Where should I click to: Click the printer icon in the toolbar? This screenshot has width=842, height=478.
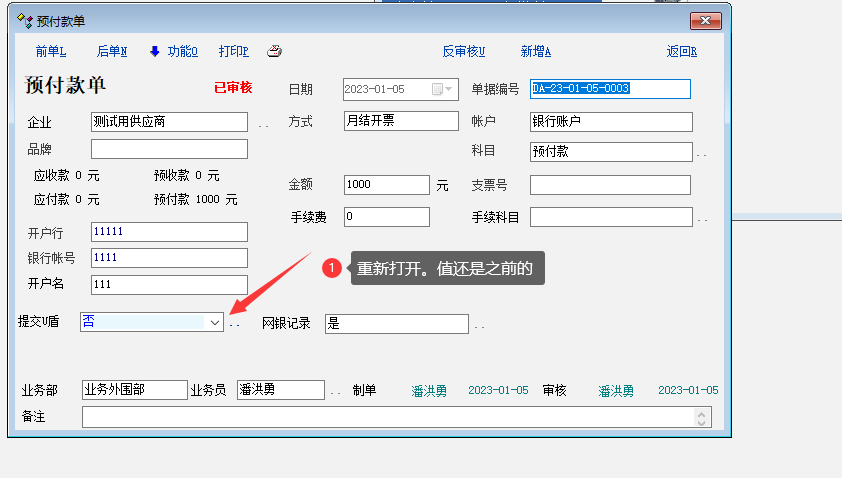pyautogui.click(x=275, y=52)
